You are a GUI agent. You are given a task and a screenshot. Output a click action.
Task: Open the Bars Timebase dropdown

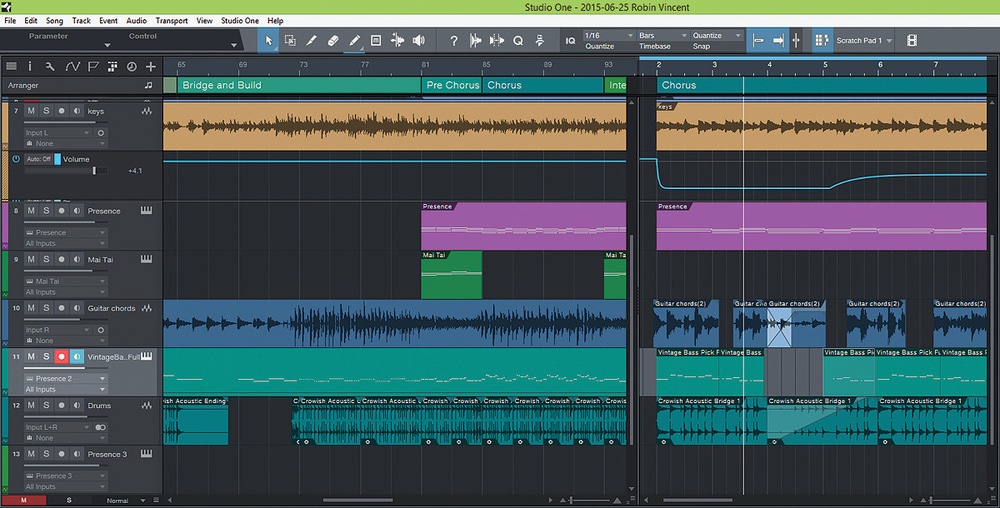(660, 36)
